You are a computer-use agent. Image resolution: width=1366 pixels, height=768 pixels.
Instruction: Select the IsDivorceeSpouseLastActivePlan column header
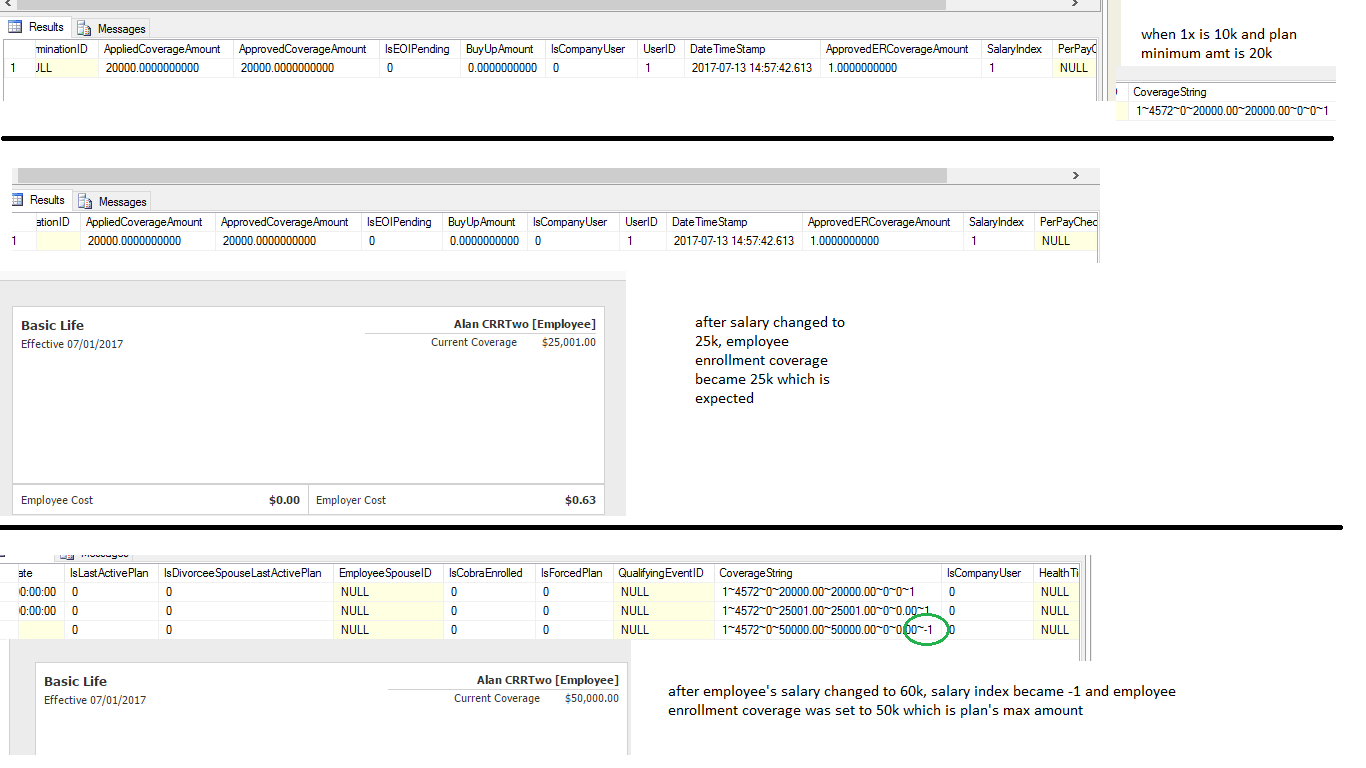245,573
